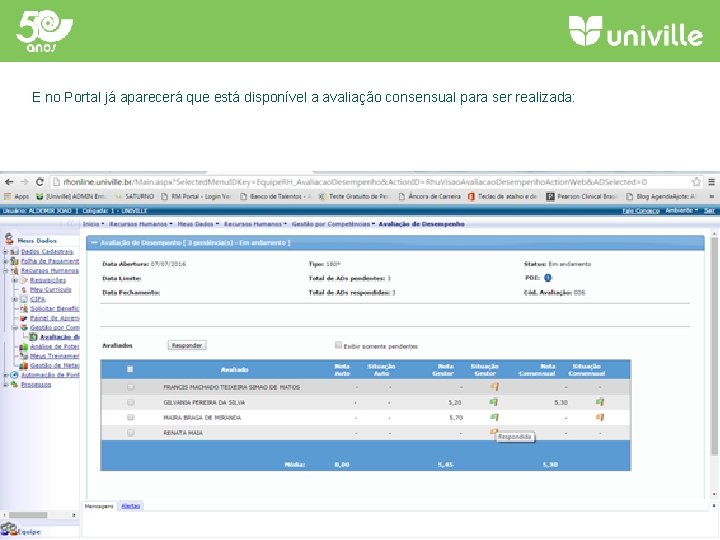Screen dimensions: 720x540
Task: Click the Sair logout link
Action: click(x=709, y=211)
